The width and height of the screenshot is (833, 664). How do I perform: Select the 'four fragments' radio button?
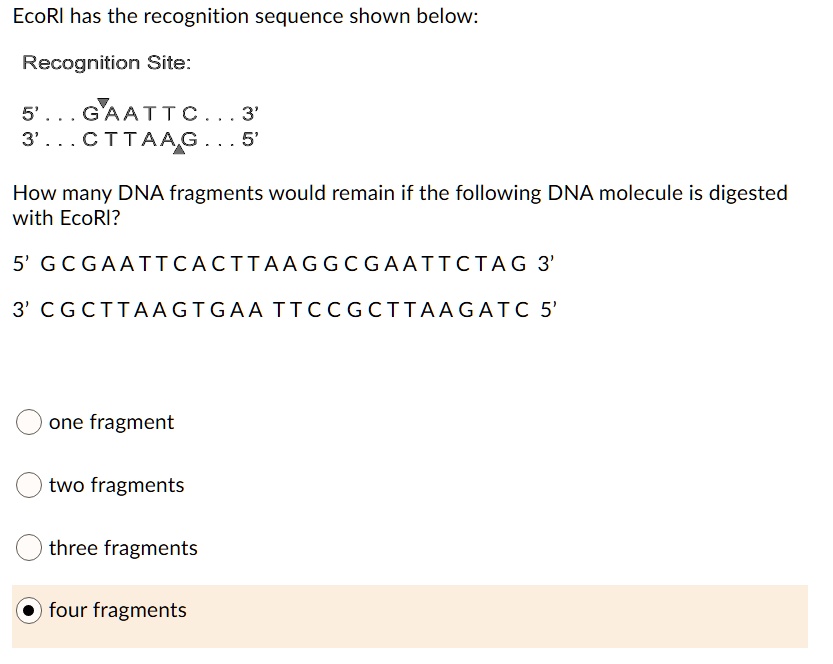[x=29, y=610]
